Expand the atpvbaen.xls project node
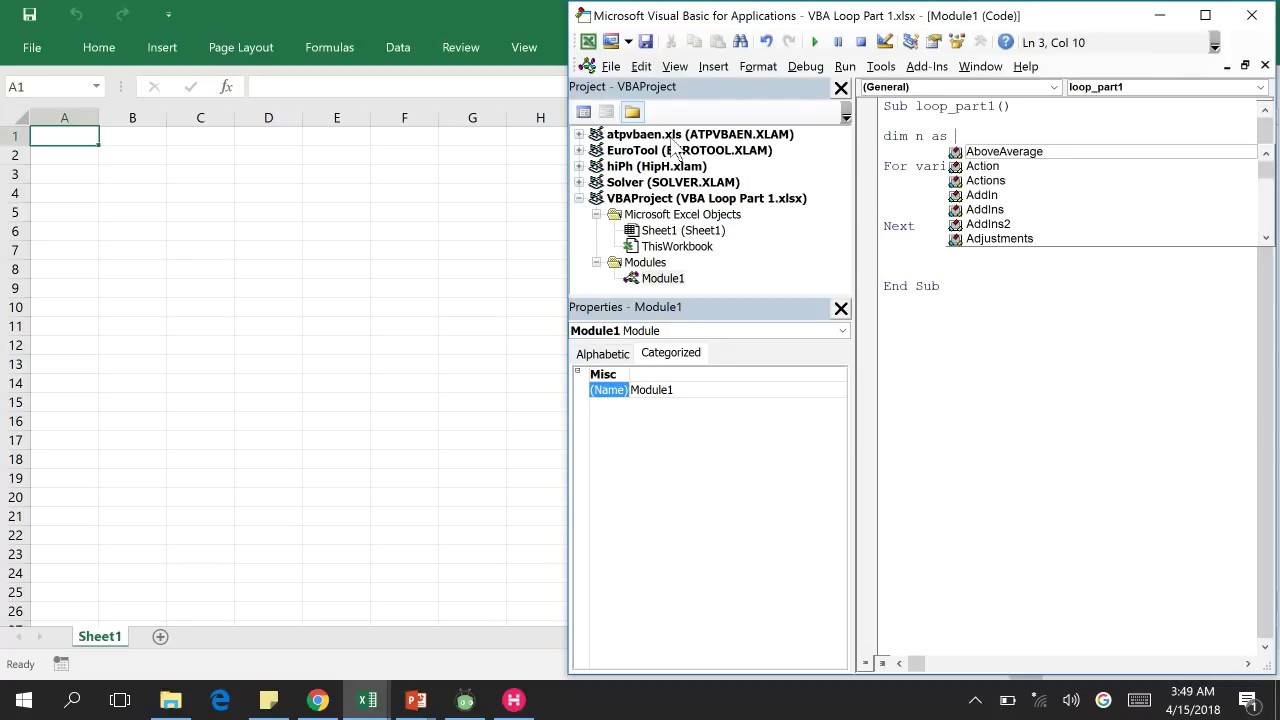 coord(579,134)
